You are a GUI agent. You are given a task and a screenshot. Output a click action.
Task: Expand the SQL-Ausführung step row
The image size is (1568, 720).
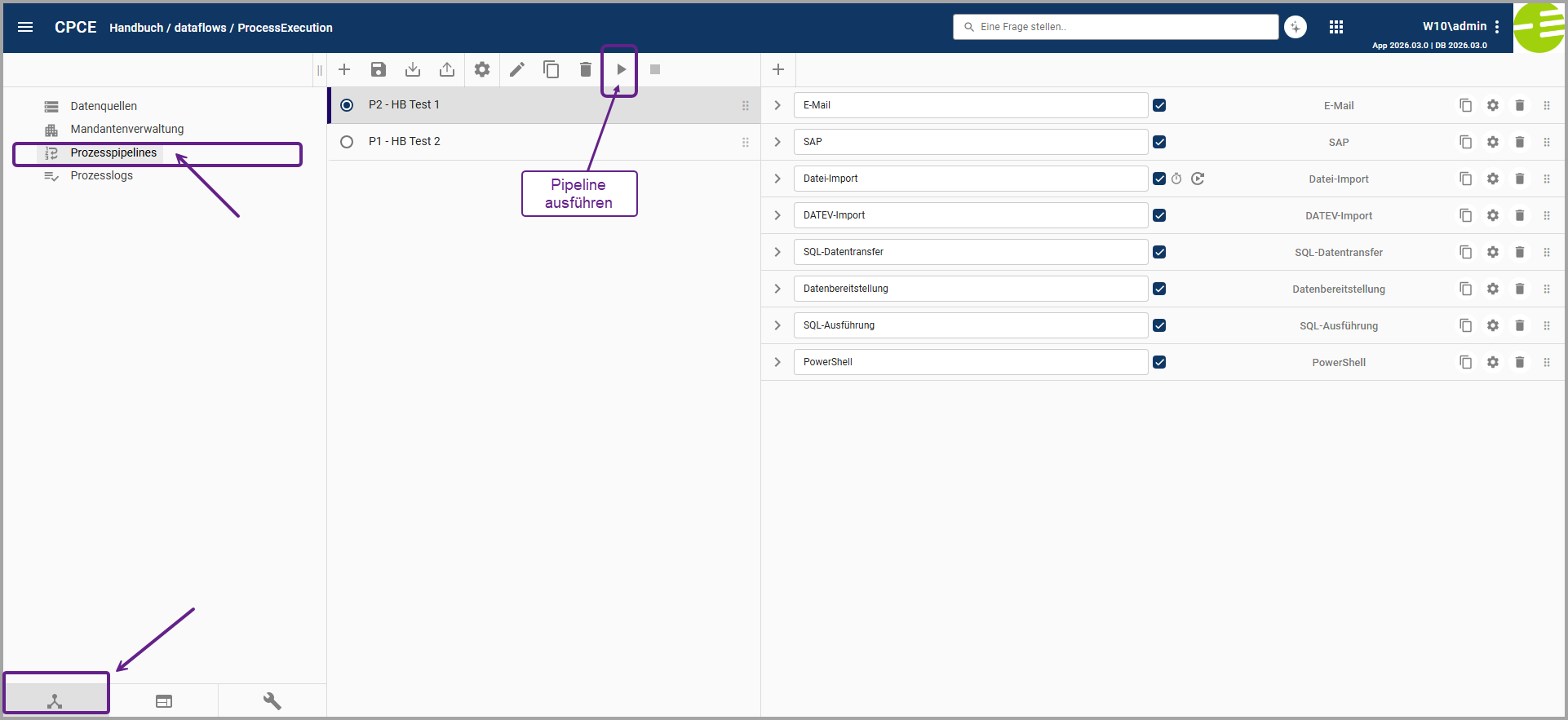click(777, 325)
